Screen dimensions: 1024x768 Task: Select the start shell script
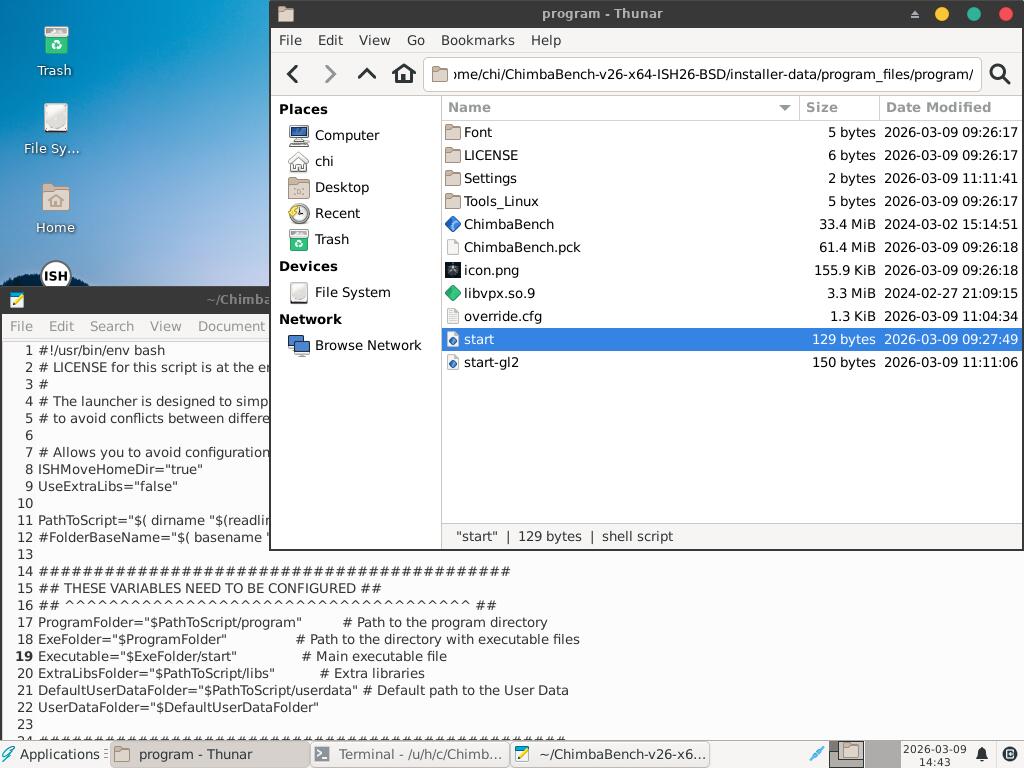pos(732,340)
